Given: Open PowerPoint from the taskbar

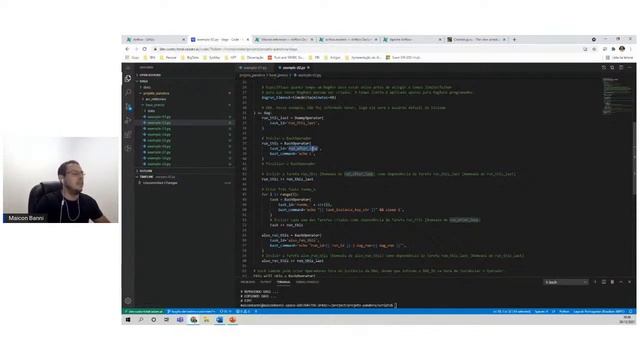Looking at the screenshot, I should [x=233, y=320].
